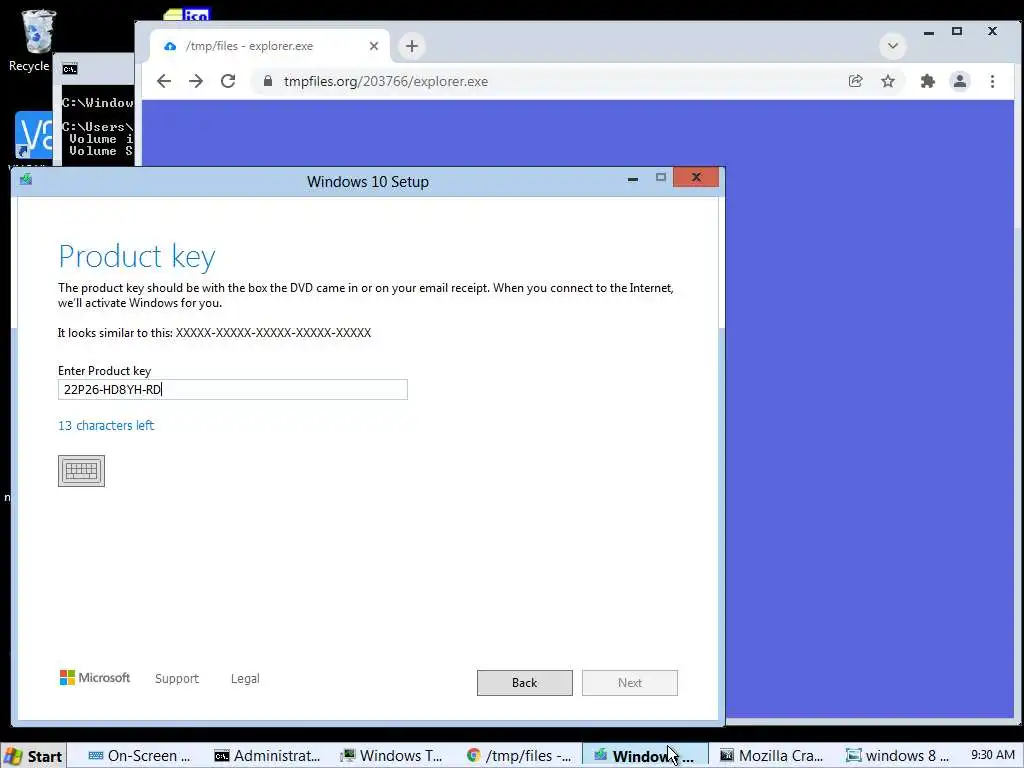
Task: Click the Microsoft logo in Setup footer
Action: pyautogui.click(x=95, y=678)
